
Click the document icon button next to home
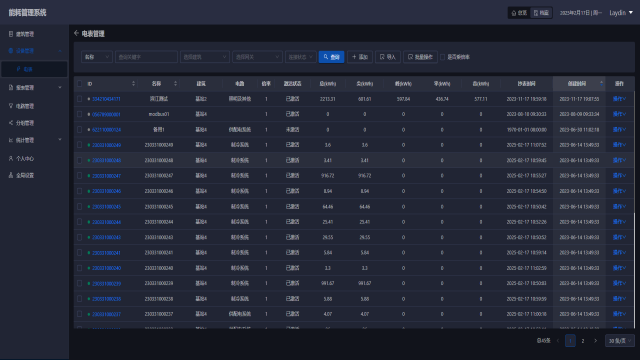tap(536, 13)
